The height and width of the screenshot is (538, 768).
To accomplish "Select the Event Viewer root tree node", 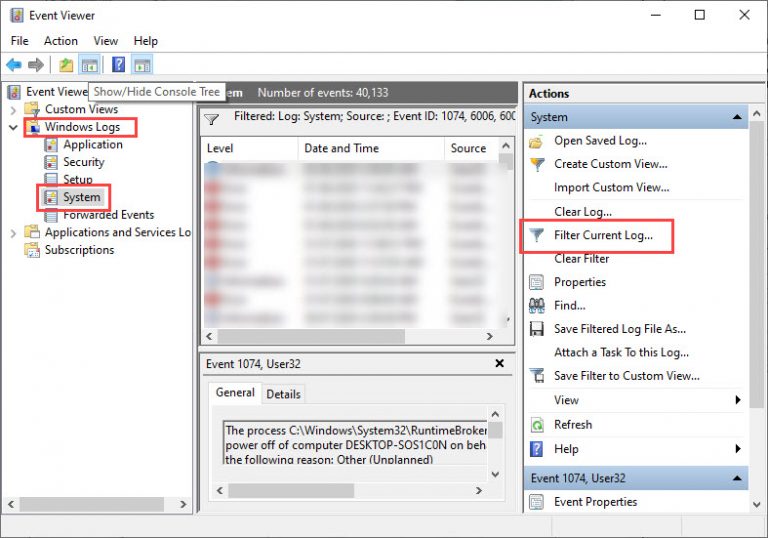I will coord(56,92).
